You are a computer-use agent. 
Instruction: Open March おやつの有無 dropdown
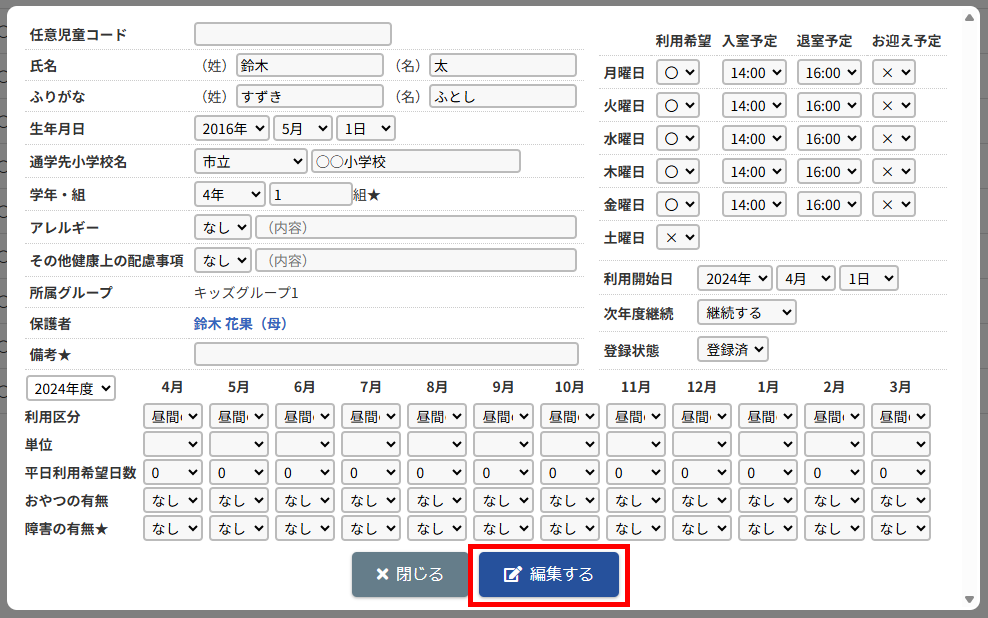click(x=900, y=500)
